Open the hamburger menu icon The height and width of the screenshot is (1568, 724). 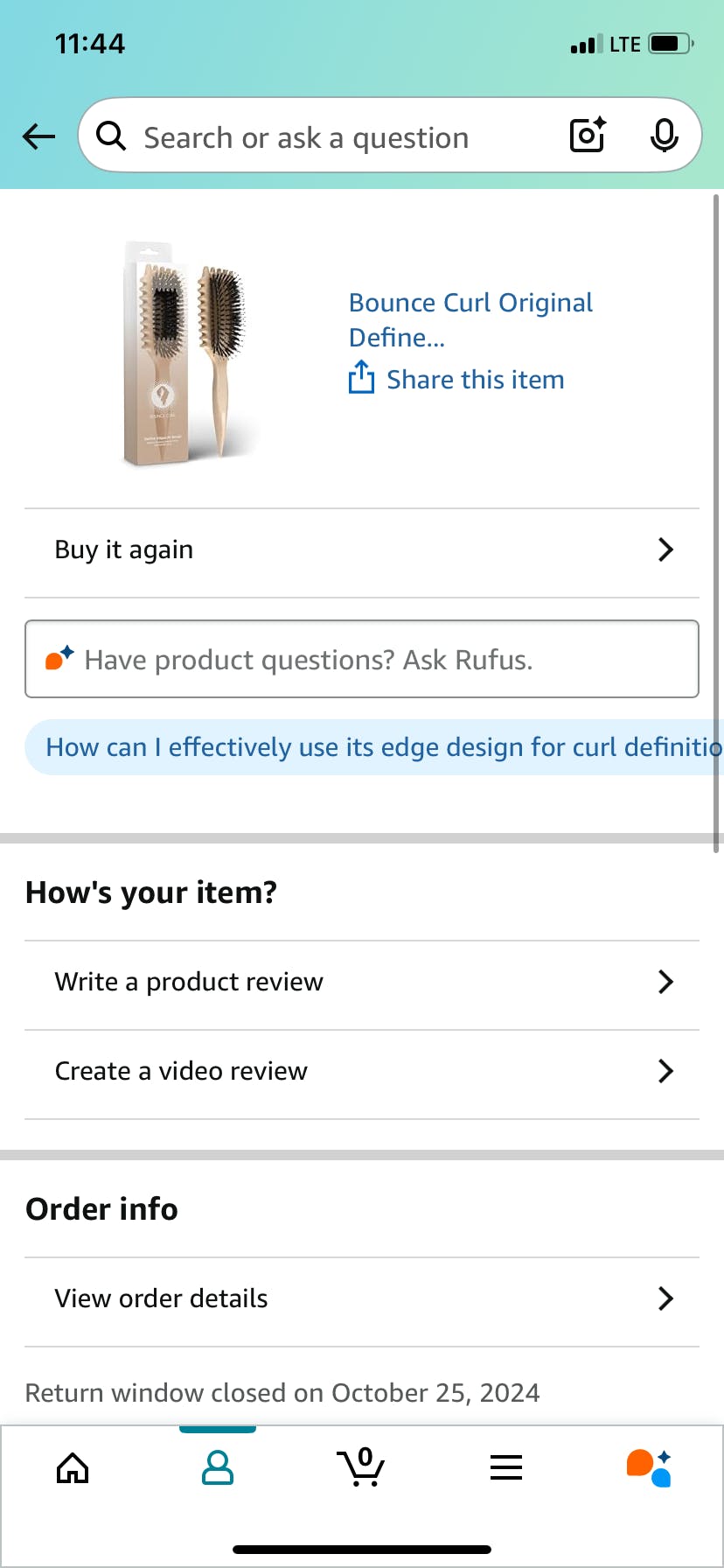click(x=506, y=1468)
